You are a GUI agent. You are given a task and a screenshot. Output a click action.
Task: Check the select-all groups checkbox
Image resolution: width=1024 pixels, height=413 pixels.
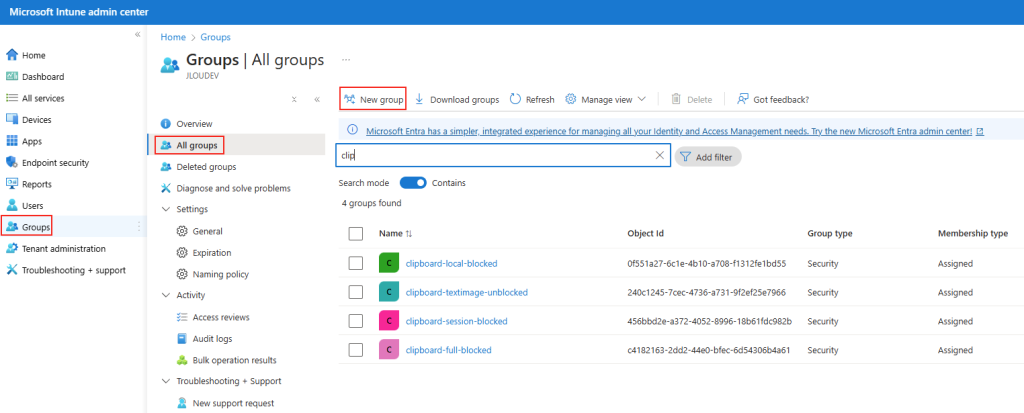pyautogui.click(x=355, y=234)
